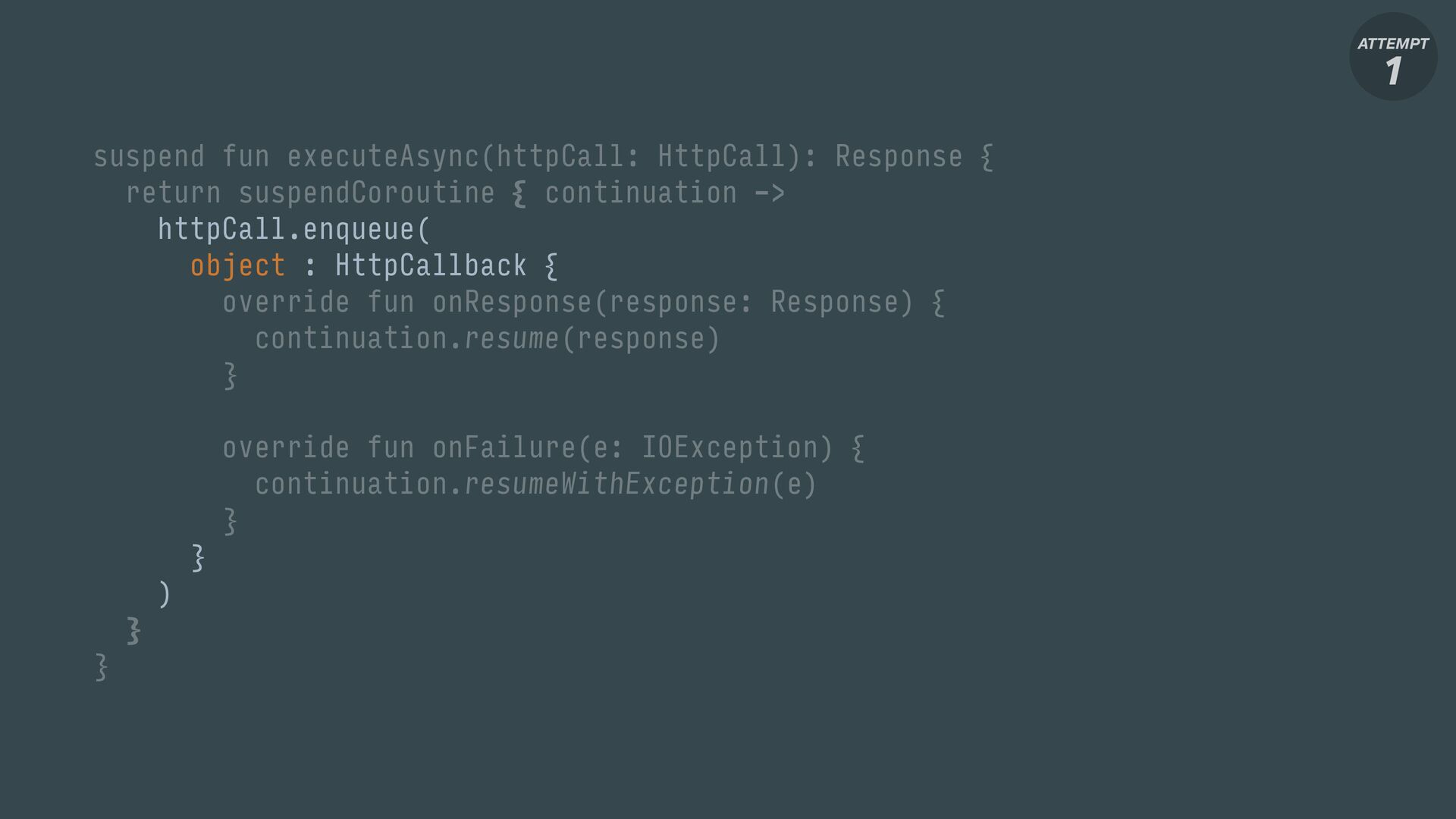The height and width of the screenshot is (819, 1456).
Task: Click the orange 'object' keyword
Action: click(237, 266)
